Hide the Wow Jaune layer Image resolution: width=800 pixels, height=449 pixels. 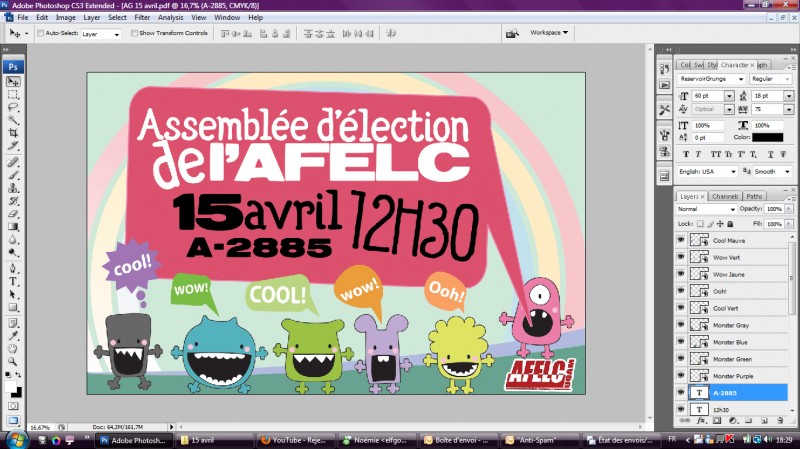click(x=681, y=274)
